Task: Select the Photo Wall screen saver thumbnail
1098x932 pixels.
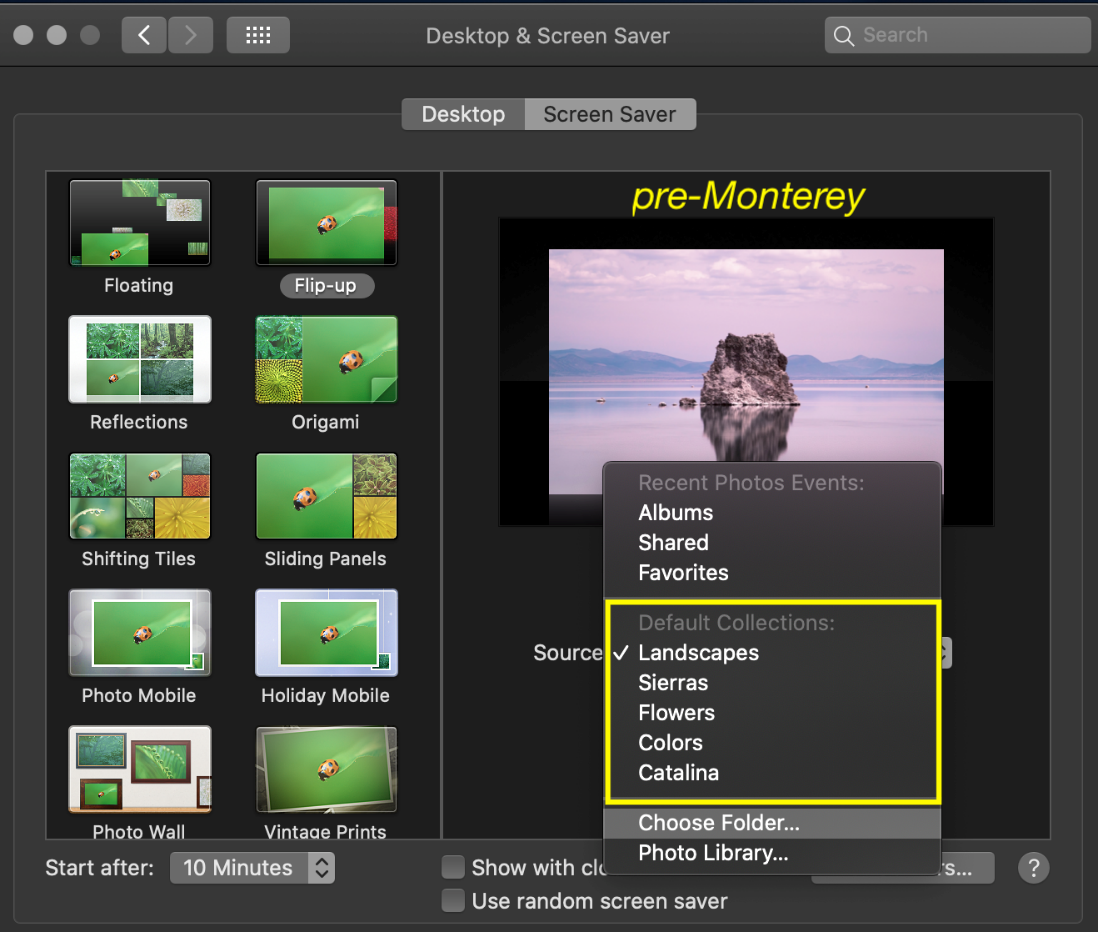Action: click(x=140, y=769)
